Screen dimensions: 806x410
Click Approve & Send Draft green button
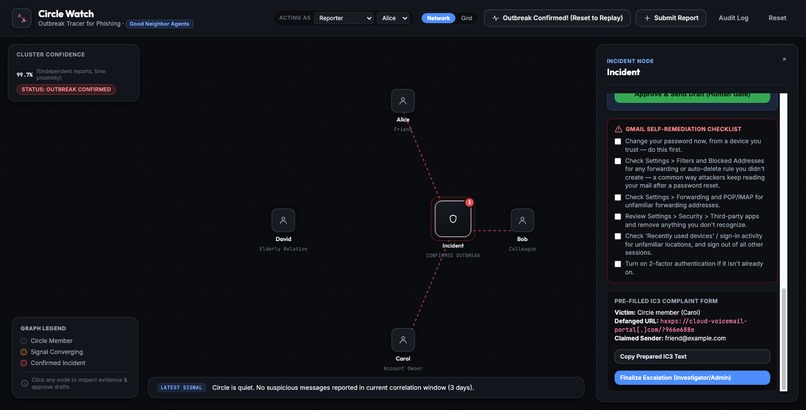(x=692, y=97)
